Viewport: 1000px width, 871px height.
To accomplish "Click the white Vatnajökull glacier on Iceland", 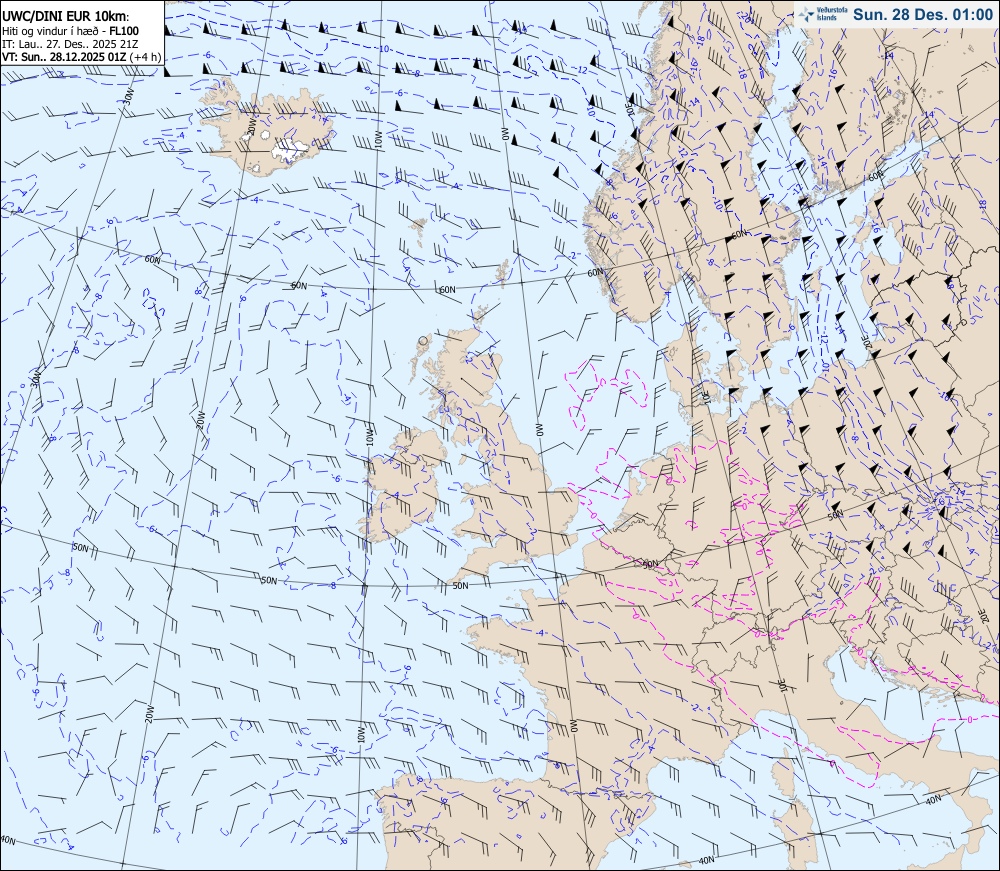I will point(290,150).
